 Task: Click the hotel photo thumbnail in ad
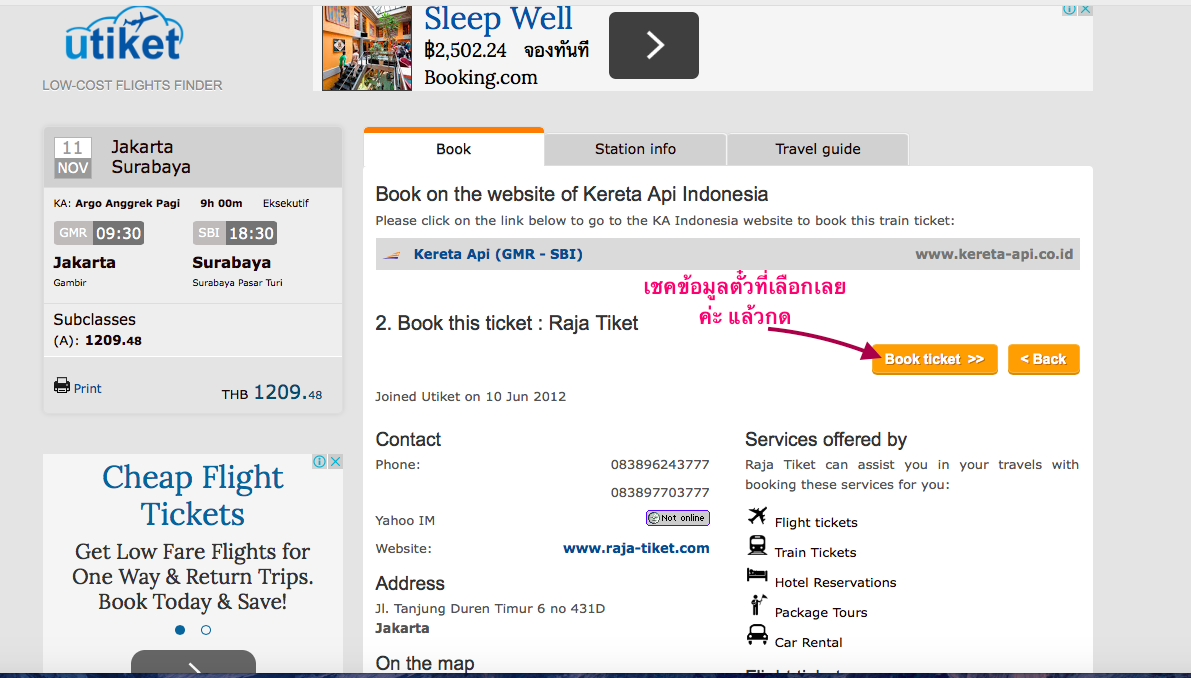367,48
